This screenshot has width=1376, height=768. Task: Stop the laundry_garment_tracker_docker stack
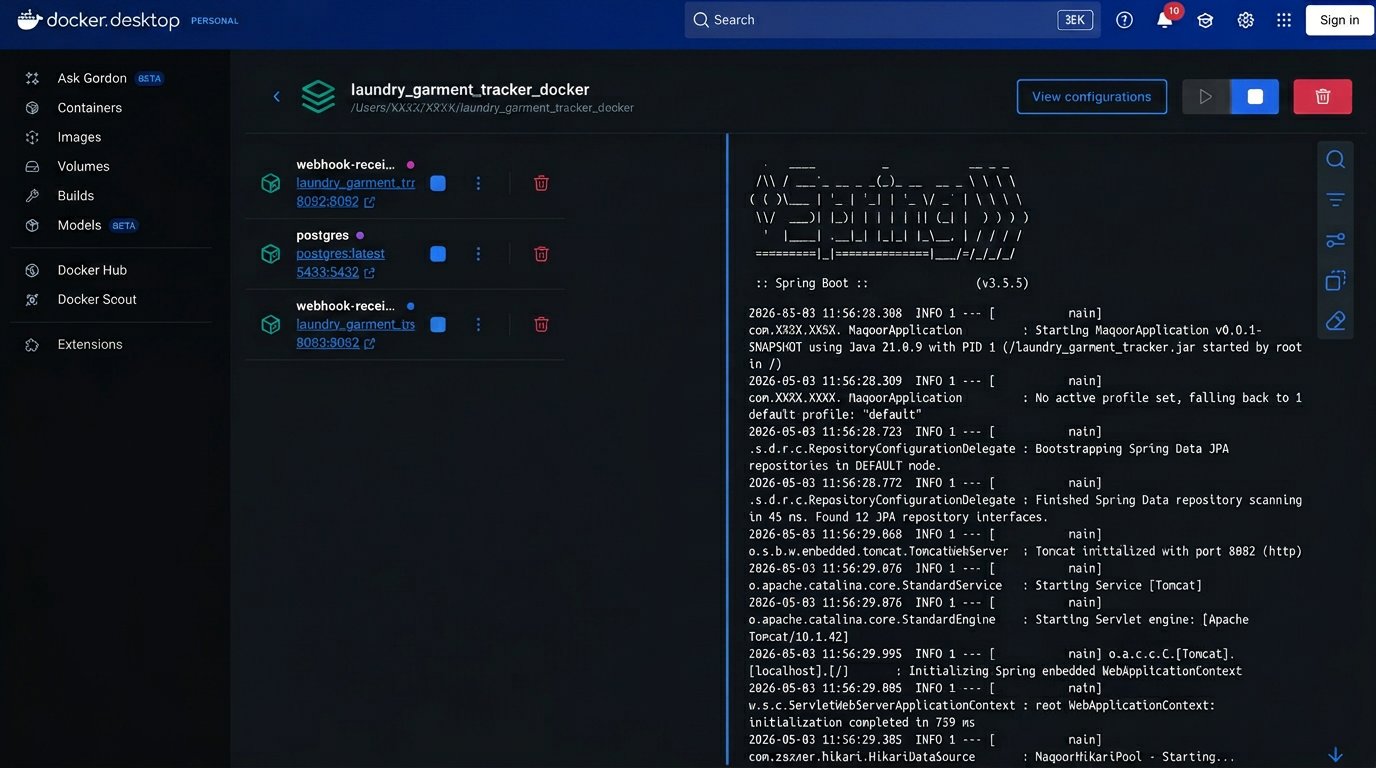(1255, 97)
